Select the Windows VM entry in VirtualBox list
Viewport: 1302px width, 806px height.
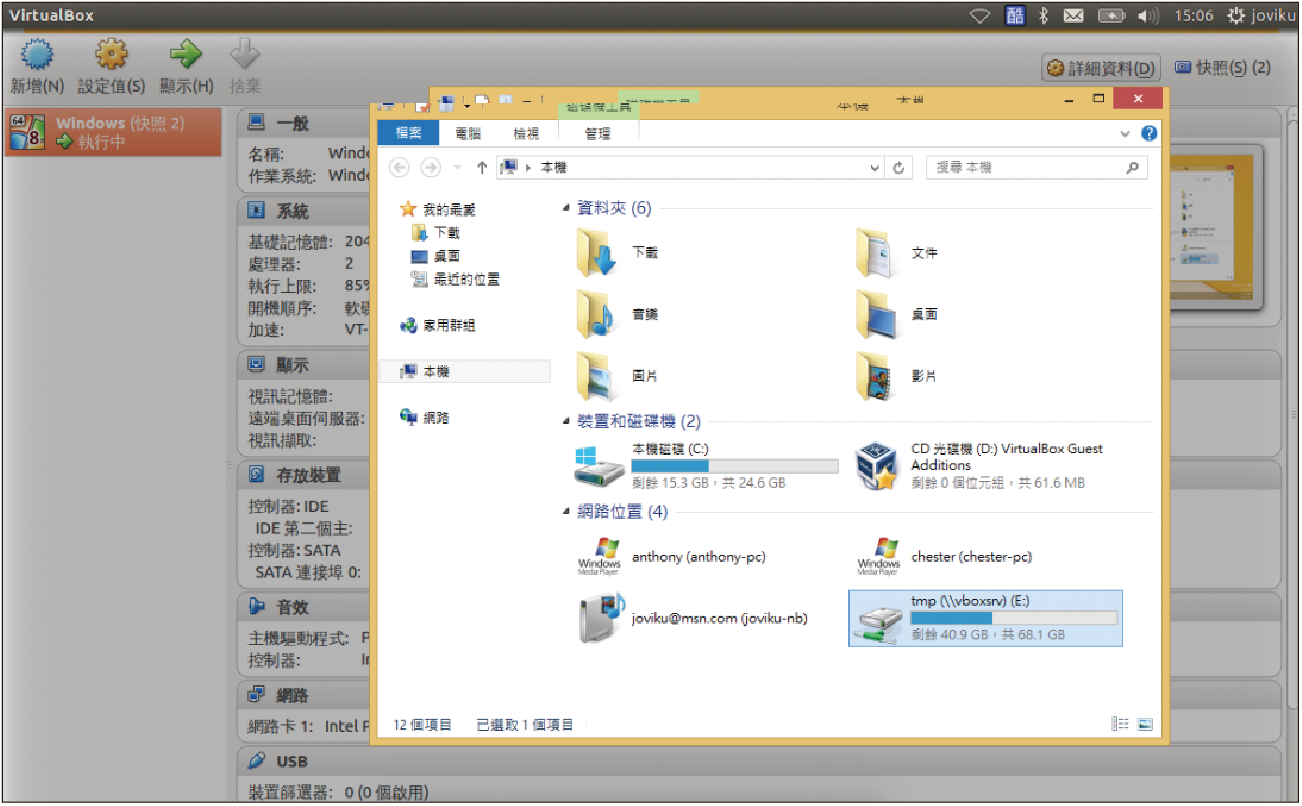(x=113, y=132)
